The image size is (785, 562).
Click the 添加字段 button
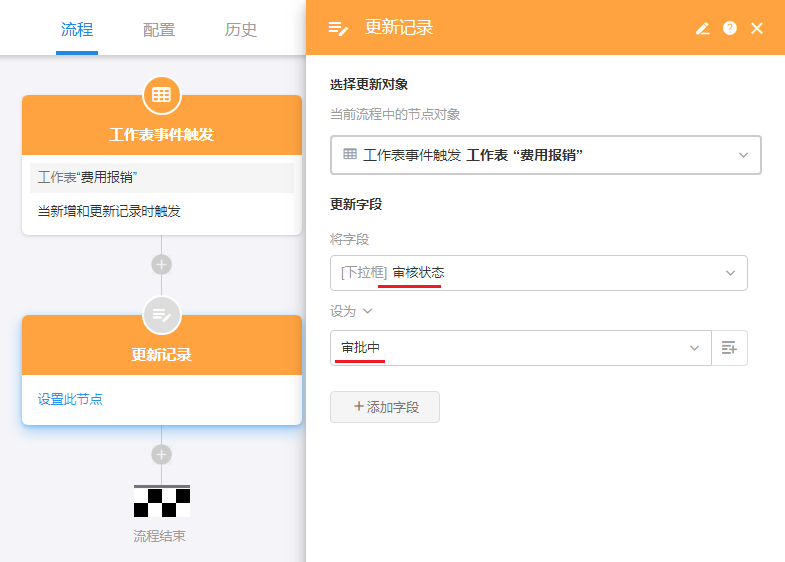coord(385,407)
